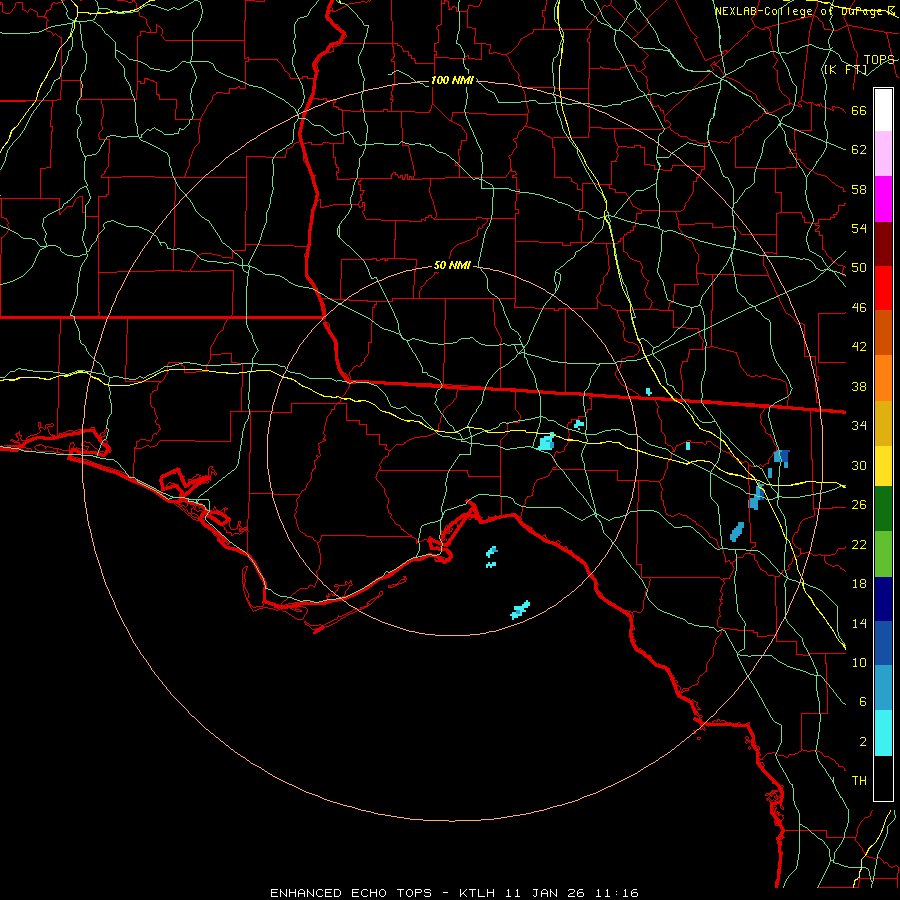This screenshot has width=900, height=900.
Task: Click the 10 legend value
Action: [x=859, y=662]
